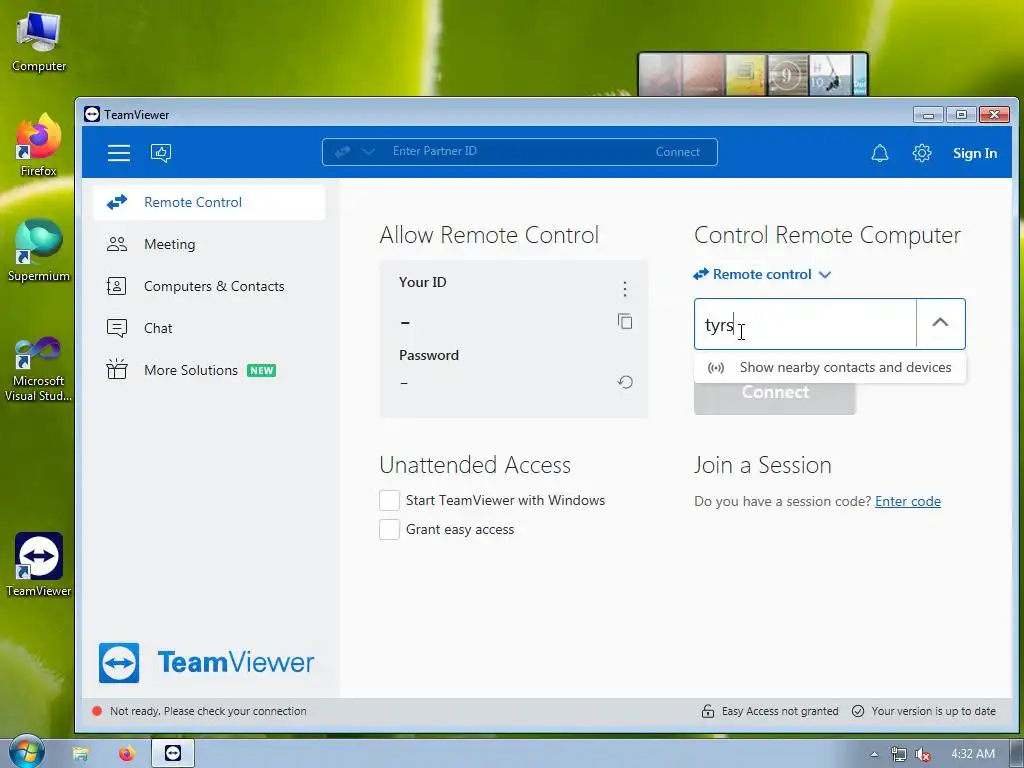Select Show nearby contacts and devices
Viewport: 1024px width, 768px height.
pyautogui.click(x=829, y=368)
